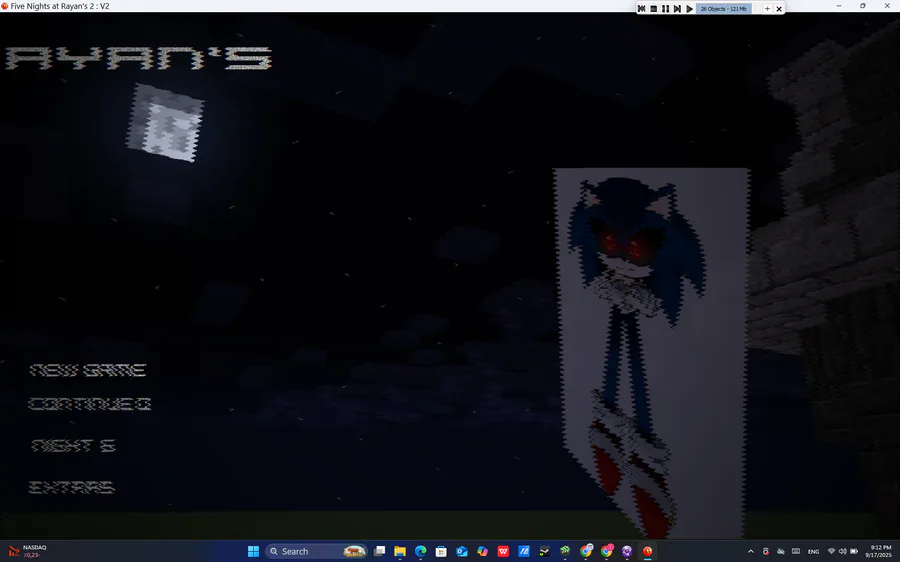Screen dimensions: 900x562
Task: Open the green cube app in taskbar
Action: [x=565, y=551]
